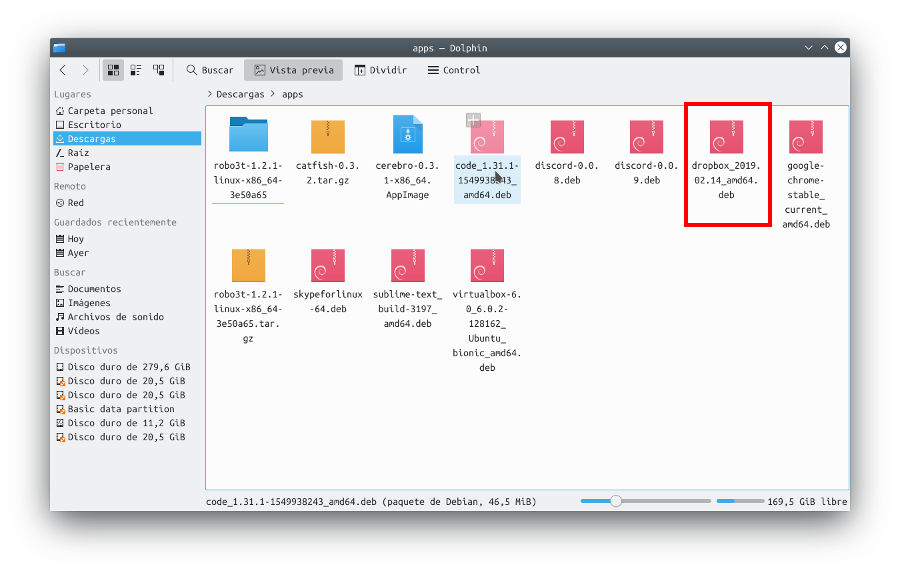Screen dimensions: 900x573
Task: Open Disco duro de 11,2 GiB
Action: pos(127,423)
